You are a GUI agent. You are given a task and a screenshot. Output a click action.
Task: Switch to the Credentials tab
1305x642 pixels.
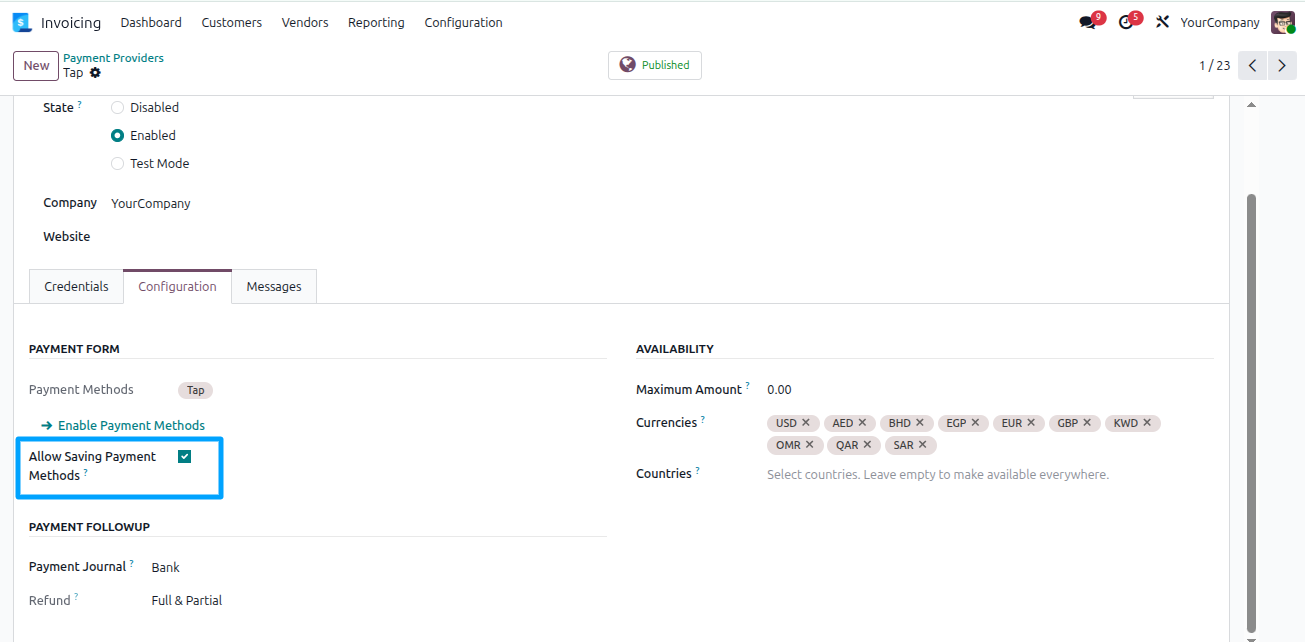(76, 286)
